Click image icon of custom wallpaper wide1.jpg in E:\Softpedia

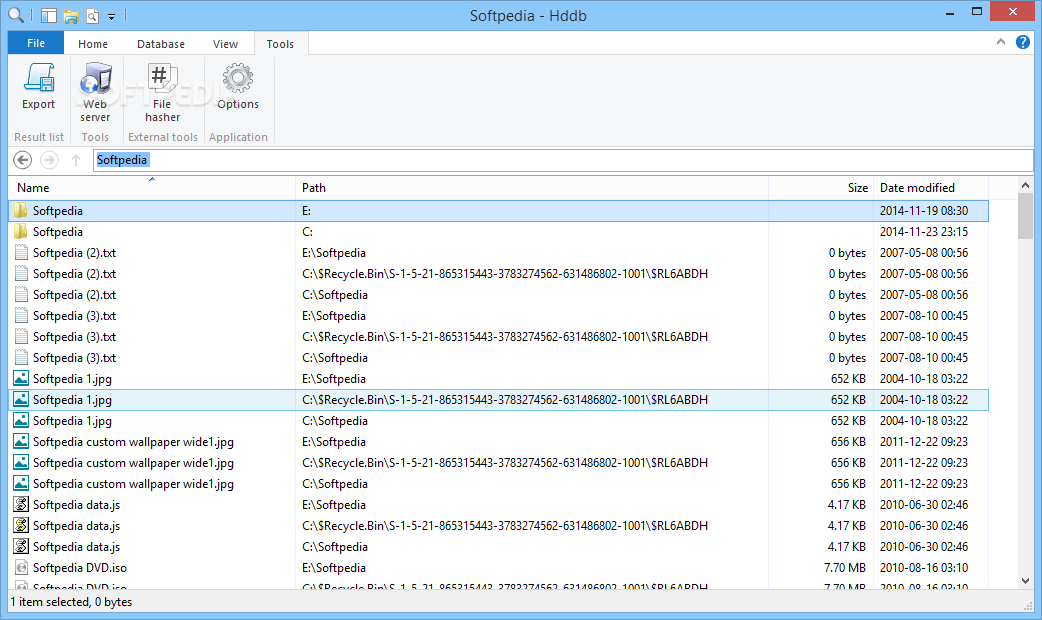(21, 442)
